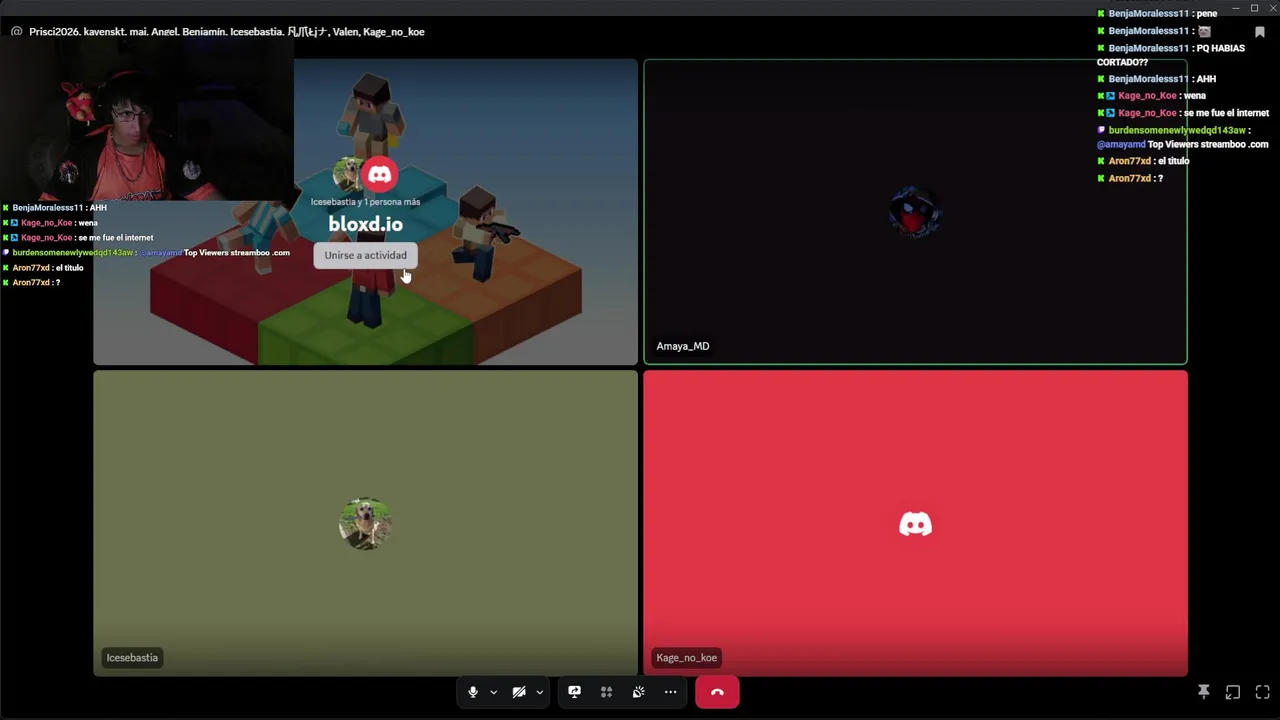Viewport: 1280px width, 720px height.
Task: Click the Amaya_MD name label
Action: click(683, 346)
